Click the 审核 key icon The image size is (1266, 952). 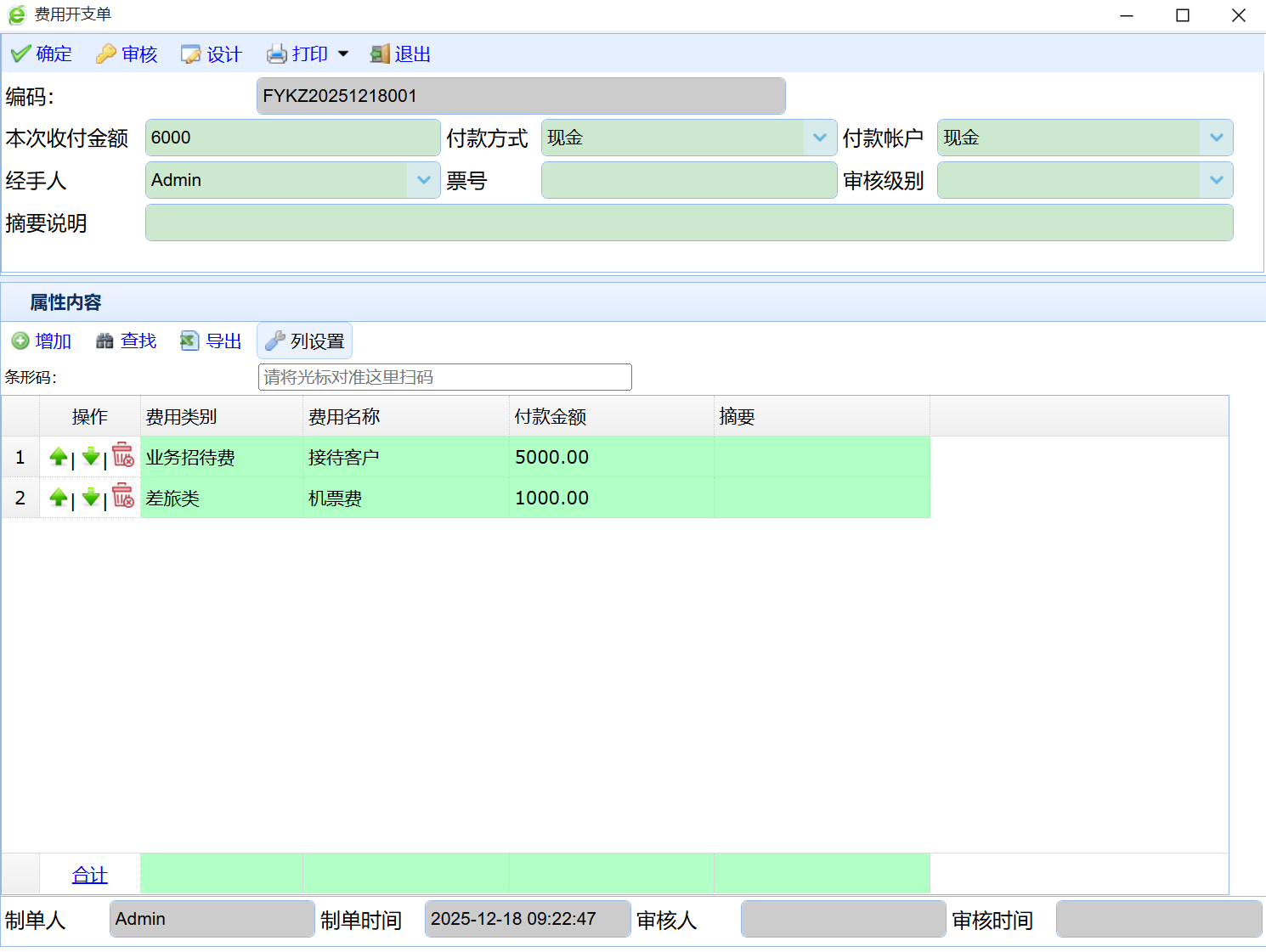106,54
